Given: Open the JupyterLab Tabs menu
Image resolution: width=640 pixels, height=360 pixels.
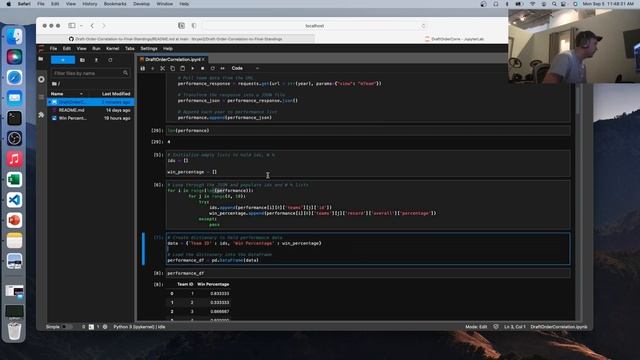Looking at the screenshot, I should point(129,49).
